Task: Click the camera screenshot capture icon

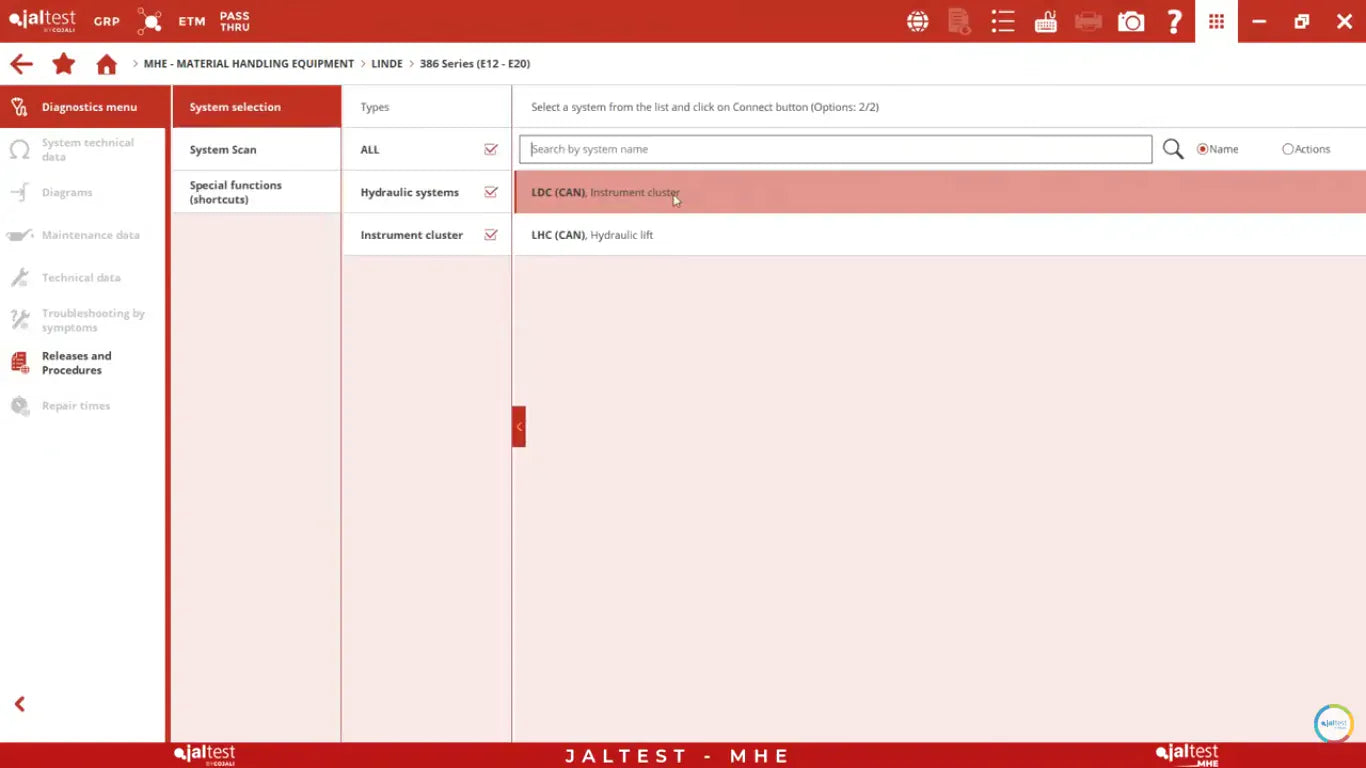Action: pos(1131,21)
